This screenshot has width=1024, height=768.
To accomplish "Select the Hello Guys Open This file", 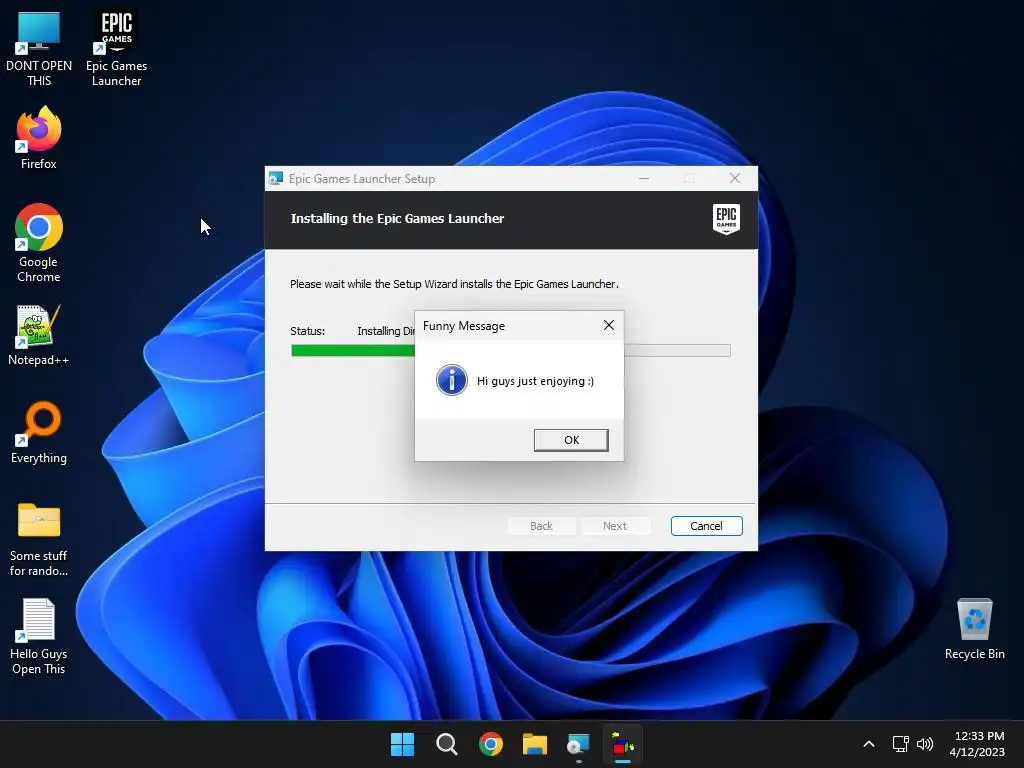I will click(39, 637).
